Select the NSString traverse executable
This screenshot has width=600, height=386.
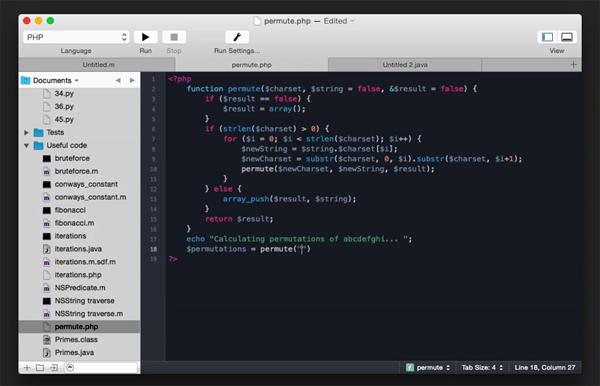tap(85, 301)
